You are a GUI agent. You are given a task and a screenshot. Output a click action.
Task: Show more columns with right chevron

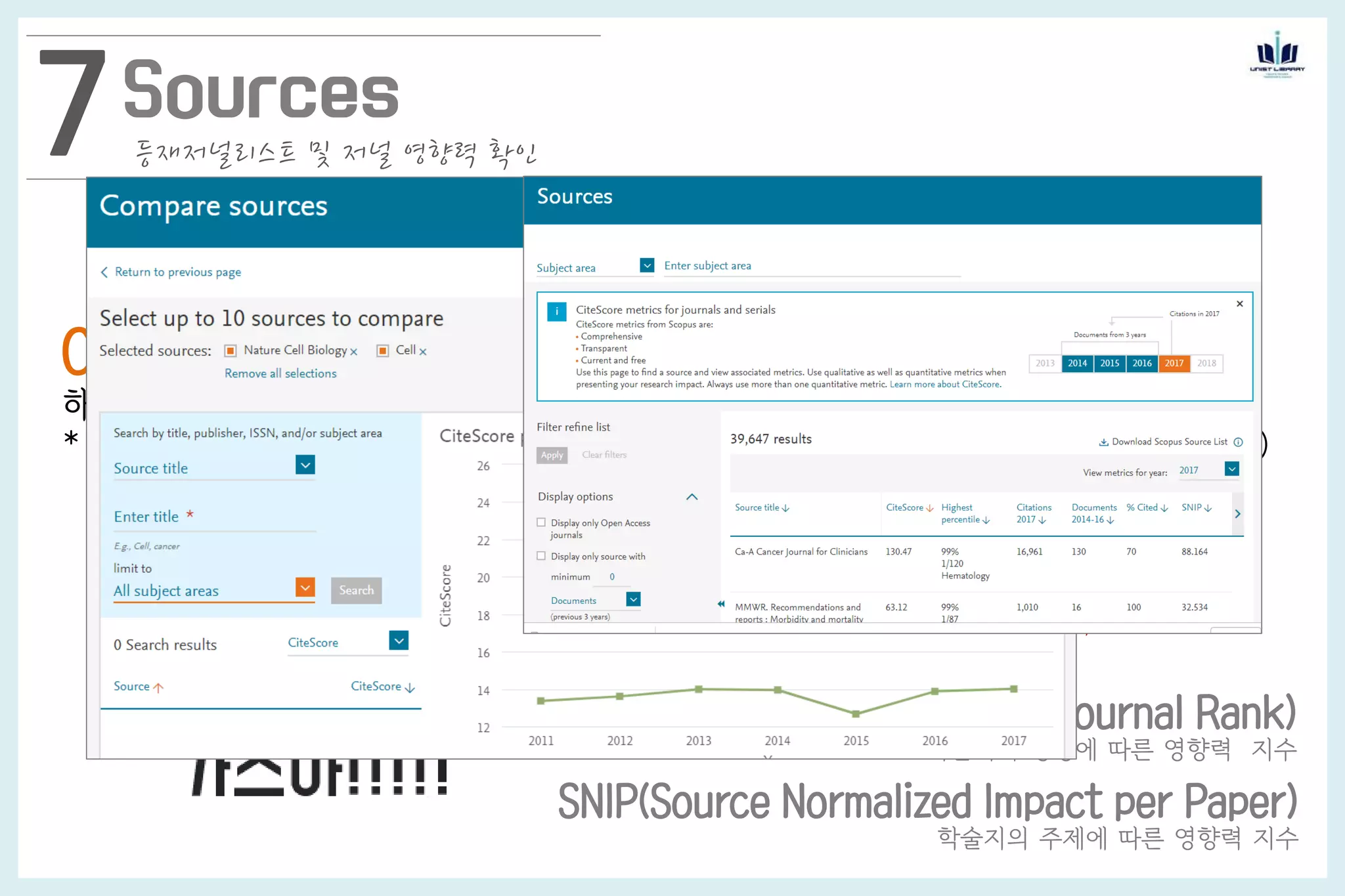pyautogui.click(x=1237, y=513)
